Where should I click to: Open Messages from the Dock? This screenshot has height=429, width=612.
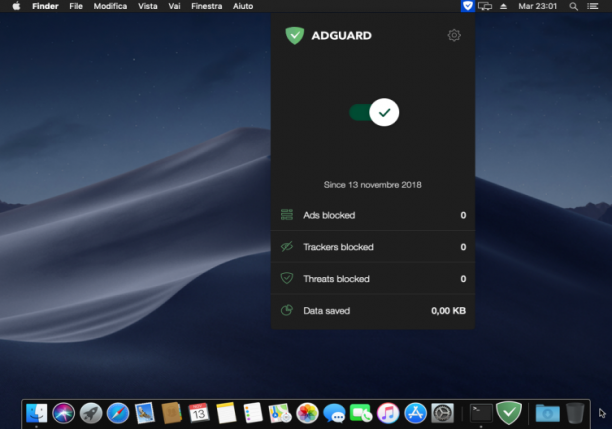click(334, 413)
